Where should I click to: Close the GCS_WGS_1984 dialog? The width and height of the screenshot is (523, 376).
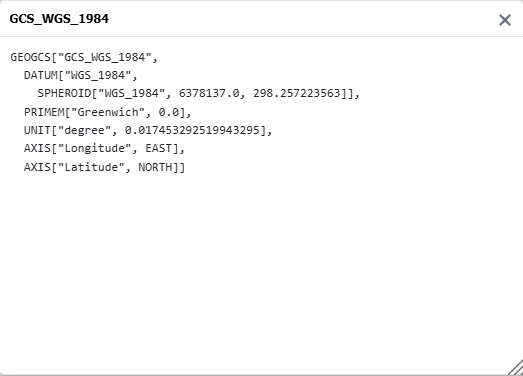pos(505,20)
